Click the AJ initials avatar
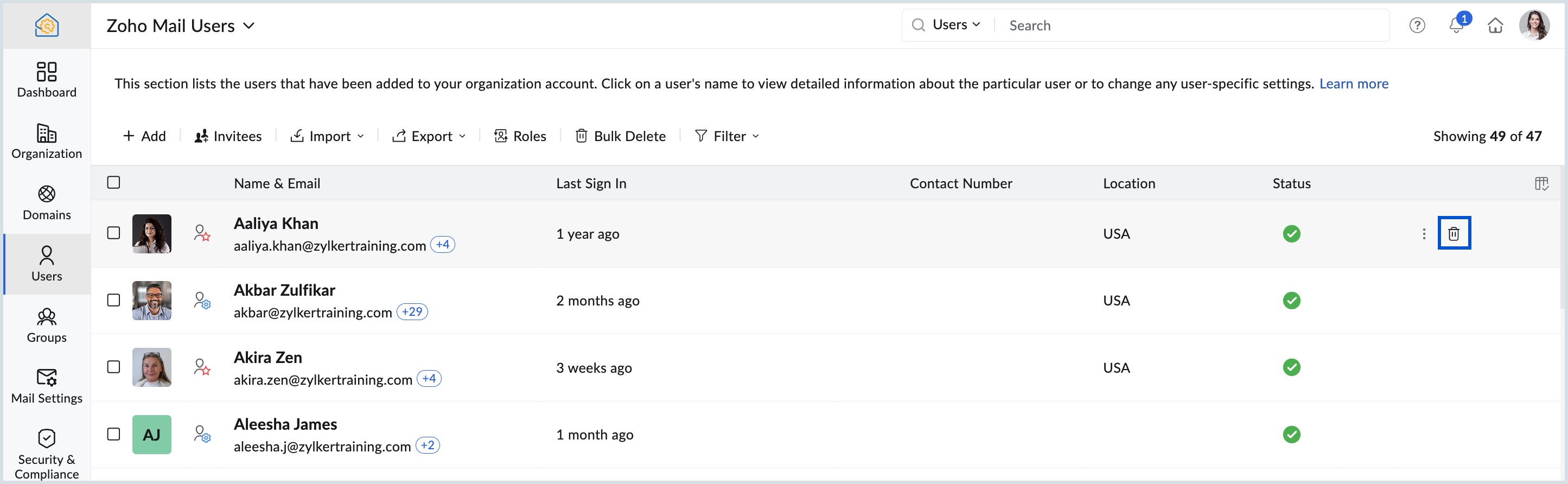This screenshot has height=484, width=1568. click(151, 435)
